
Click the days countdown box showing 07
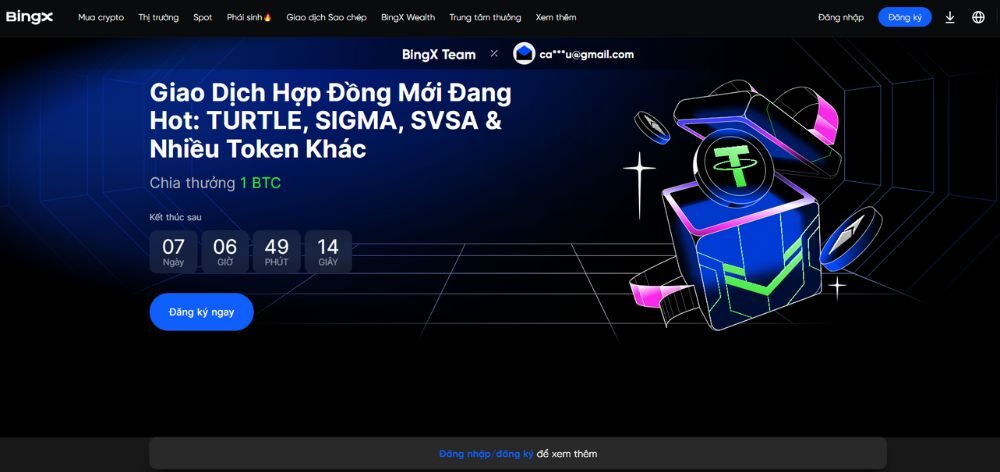pyautogui.click(x=173, y=251)
